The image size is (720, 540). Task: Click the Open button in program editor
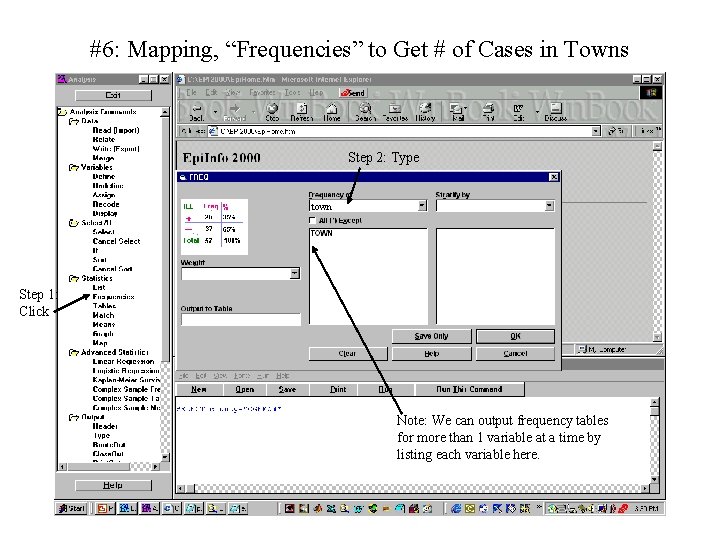(245, 389)
